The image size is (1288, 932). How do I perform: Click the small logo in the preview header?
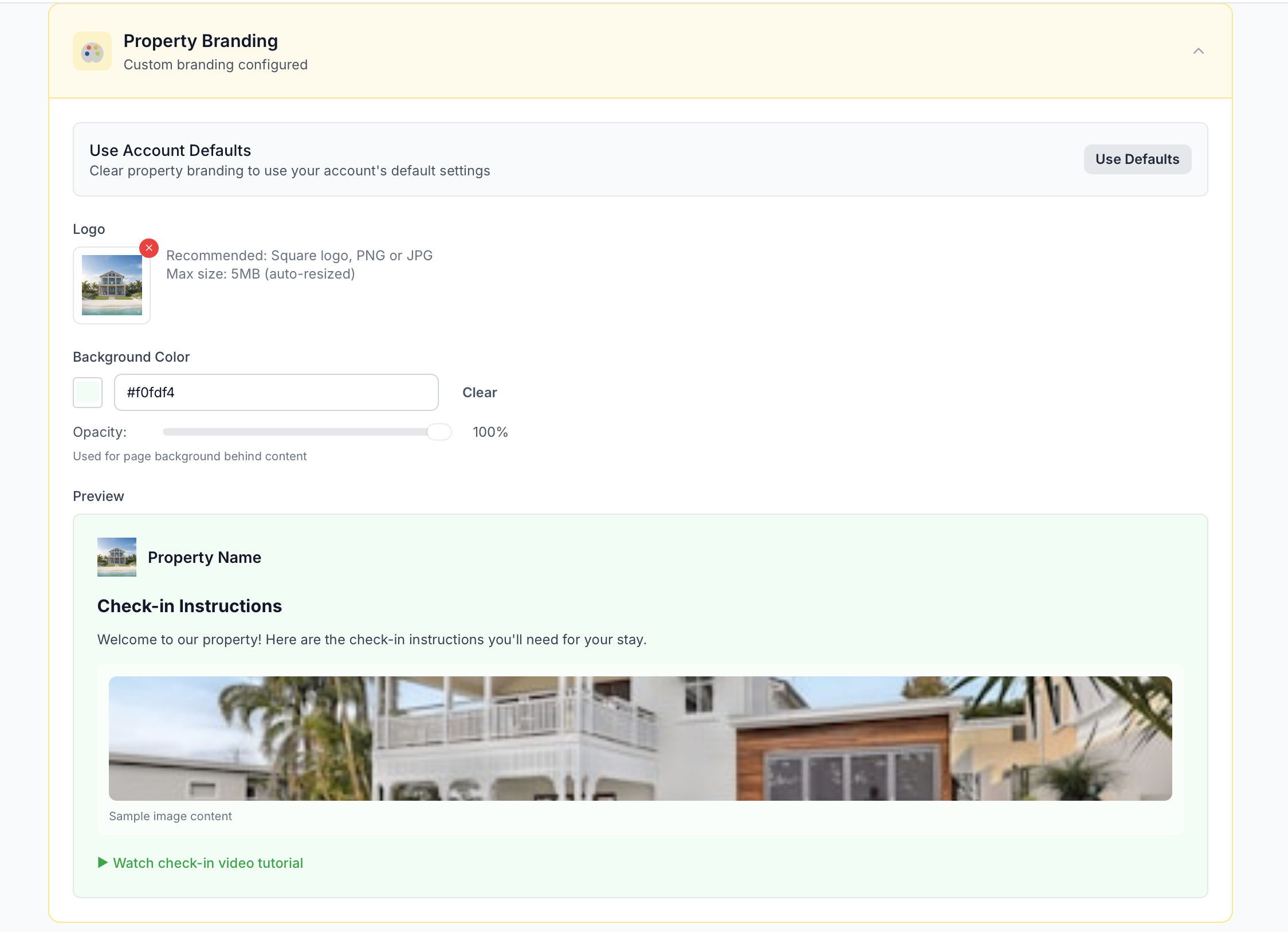(x=117, y=557)
